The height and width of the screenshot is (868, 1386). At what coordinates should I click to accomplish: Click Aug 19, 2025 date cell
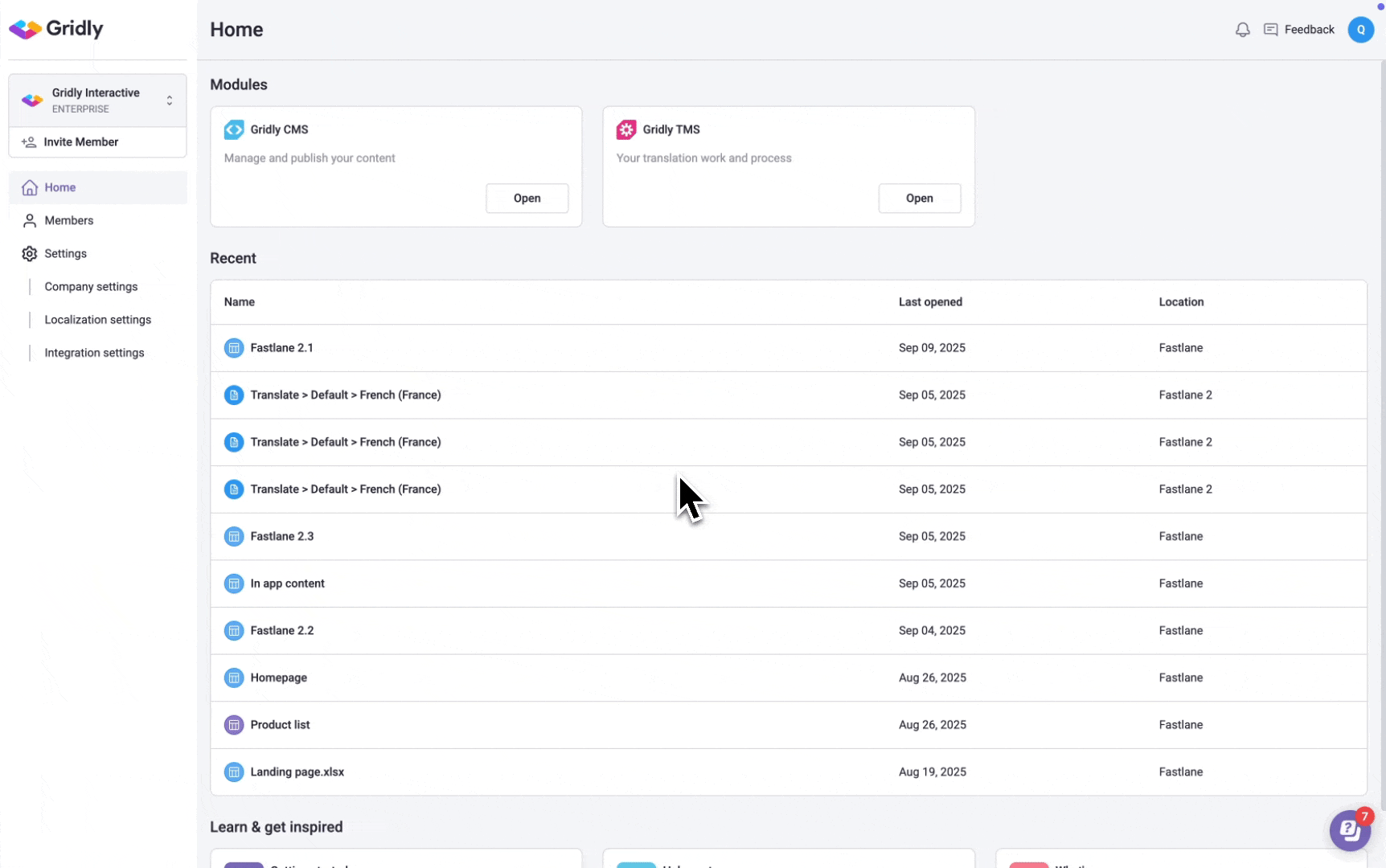point(932,772)
